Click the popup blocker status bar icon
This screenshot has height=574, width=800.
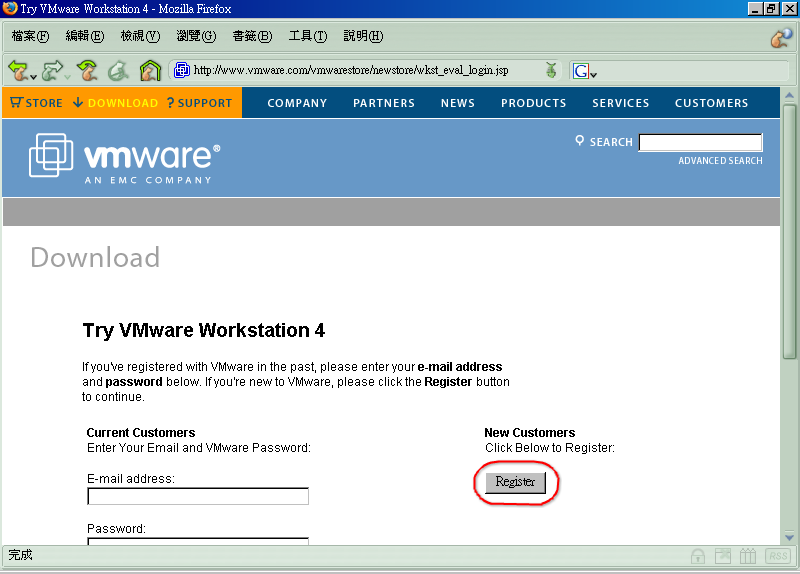(722, 556)
